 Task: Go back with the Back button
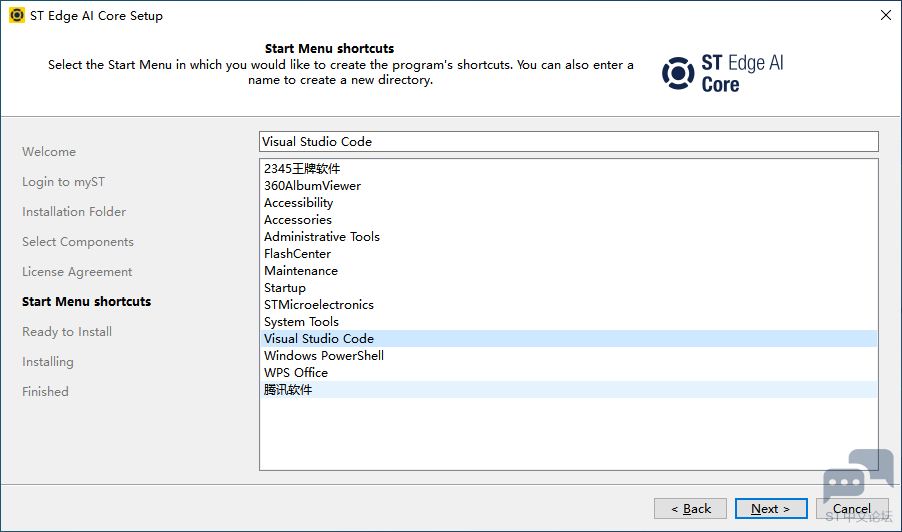click(x=690, y=509)
